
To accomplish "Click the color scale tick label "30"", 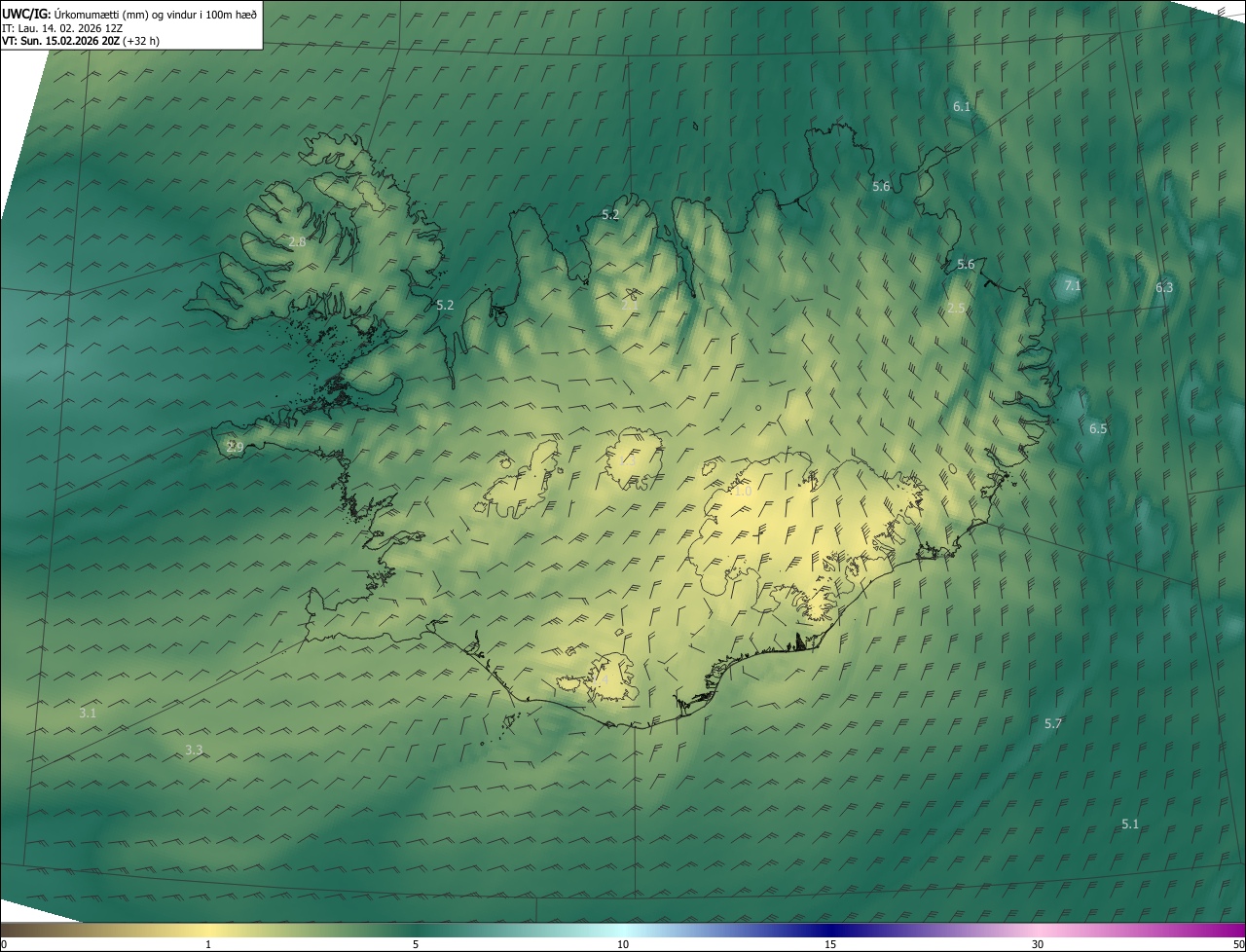I will 1038,944.
